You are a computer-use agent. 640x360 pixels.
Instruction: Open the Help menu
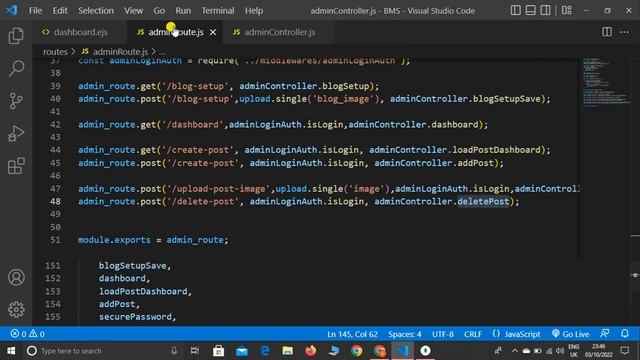(x=254, y=11)
